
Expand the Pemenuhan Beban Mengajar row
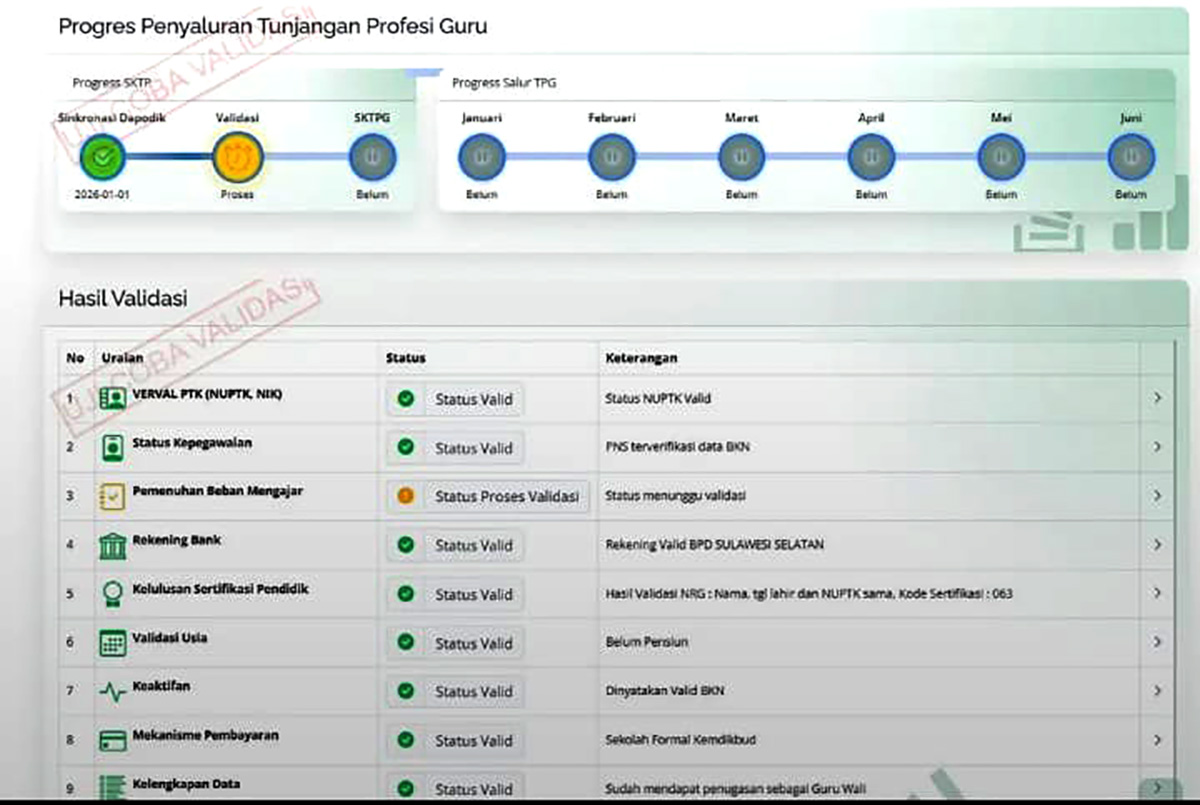pos(1159,495)
